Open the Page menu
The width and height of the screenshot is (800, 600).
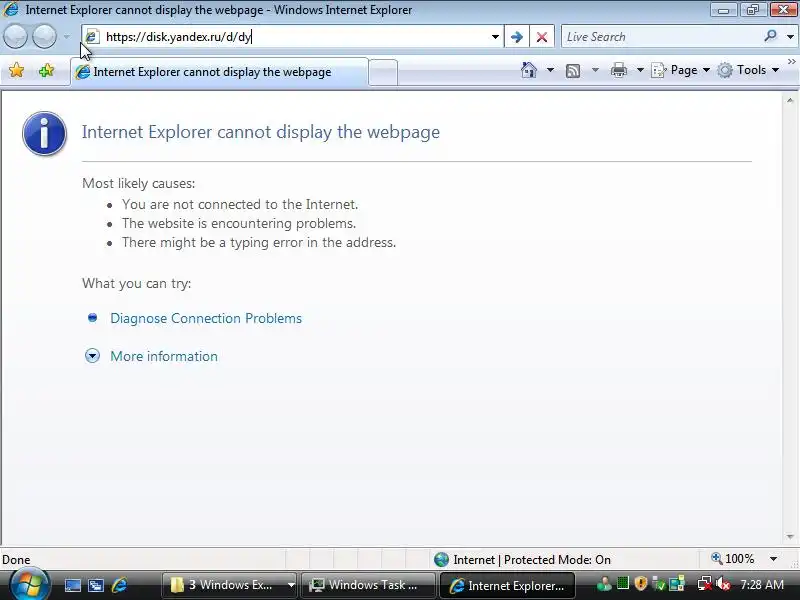681,70
